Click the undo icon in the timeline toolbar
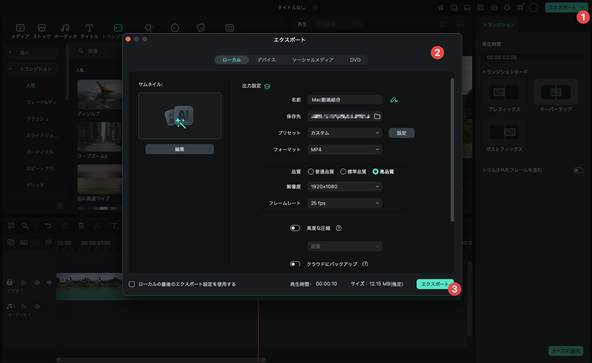592x363 pixels. [48, 226]
